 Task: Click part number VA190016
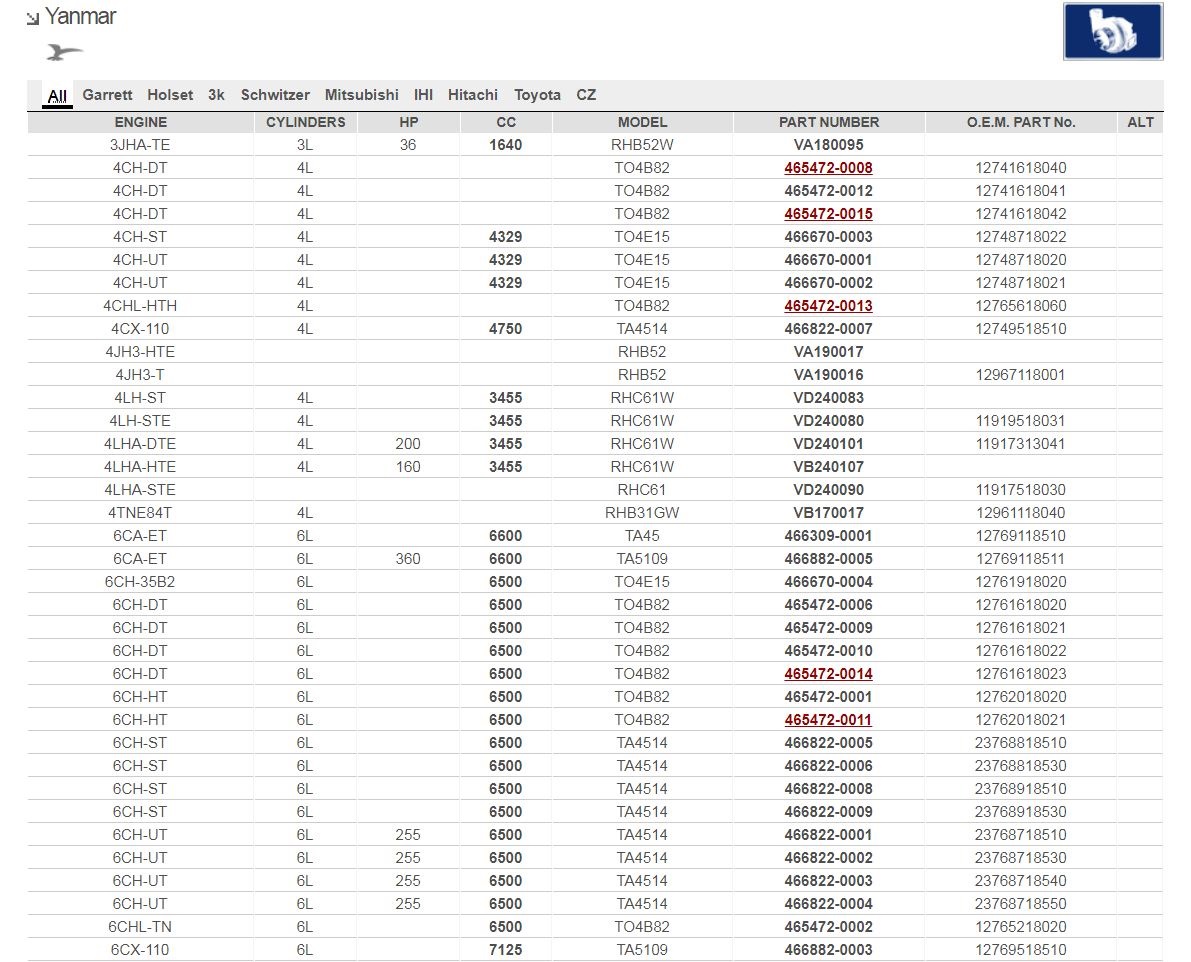click(828, 375)
